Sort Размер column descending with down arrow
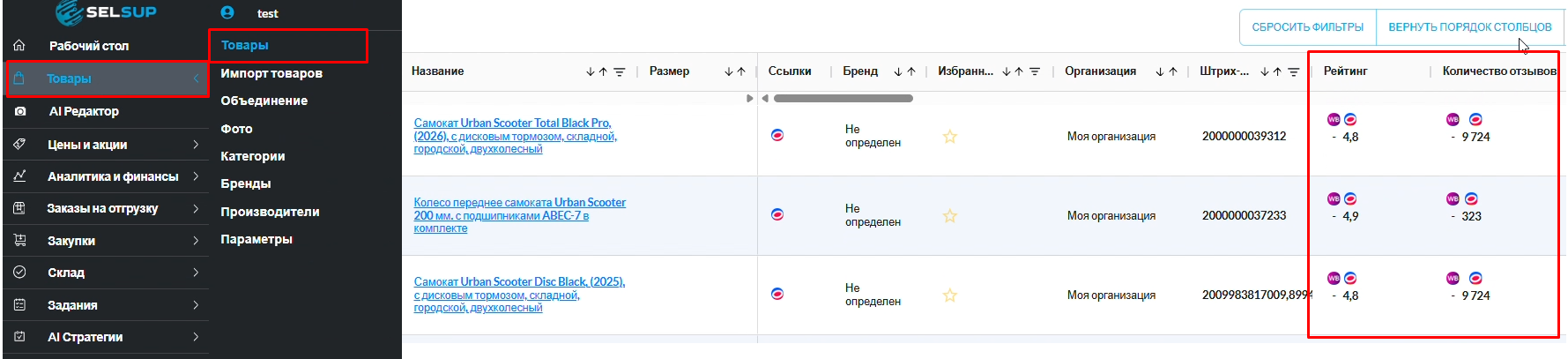 729,72
